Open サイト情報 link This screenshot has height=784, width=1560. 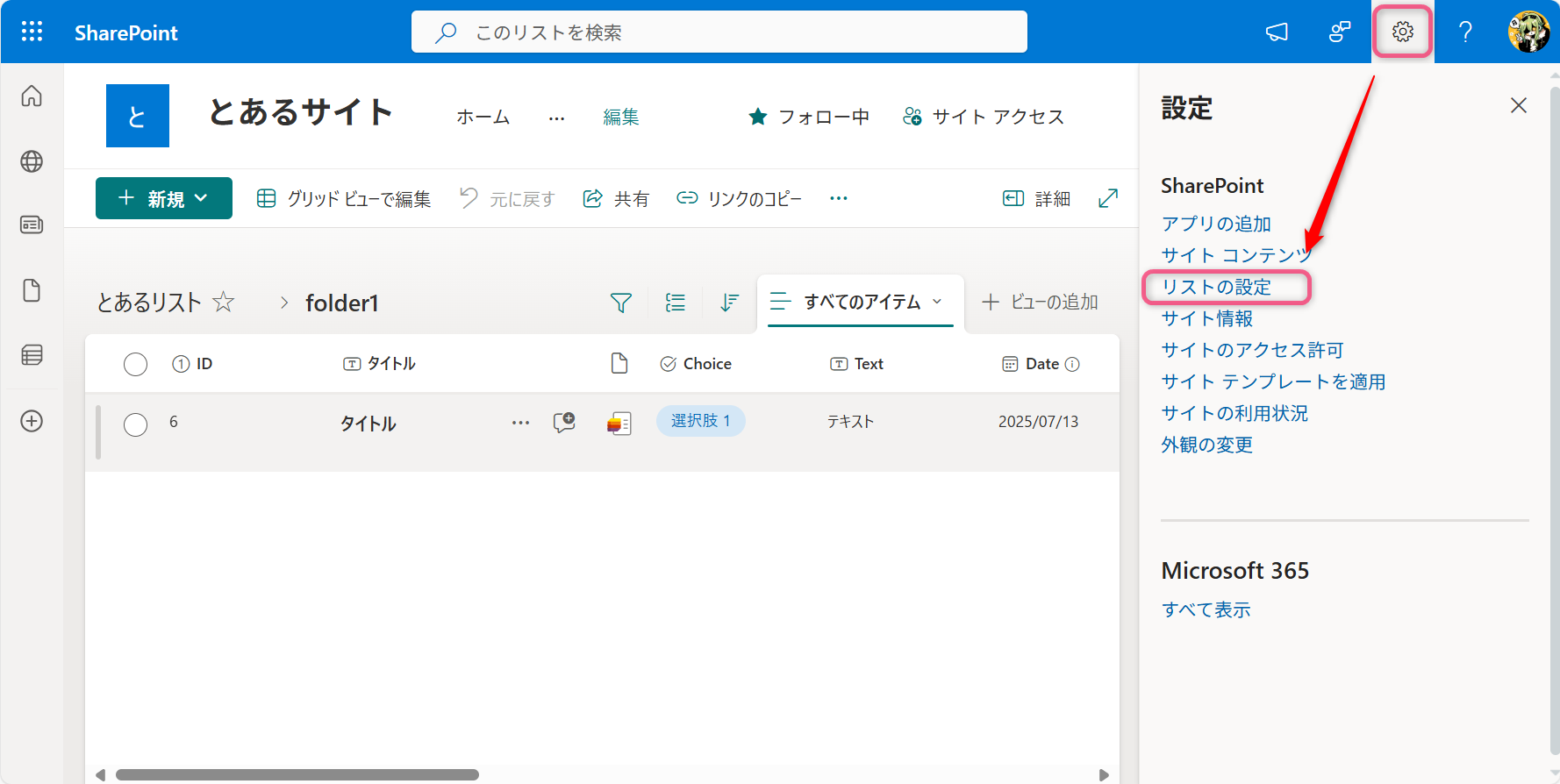click(x=1207, y=318)
